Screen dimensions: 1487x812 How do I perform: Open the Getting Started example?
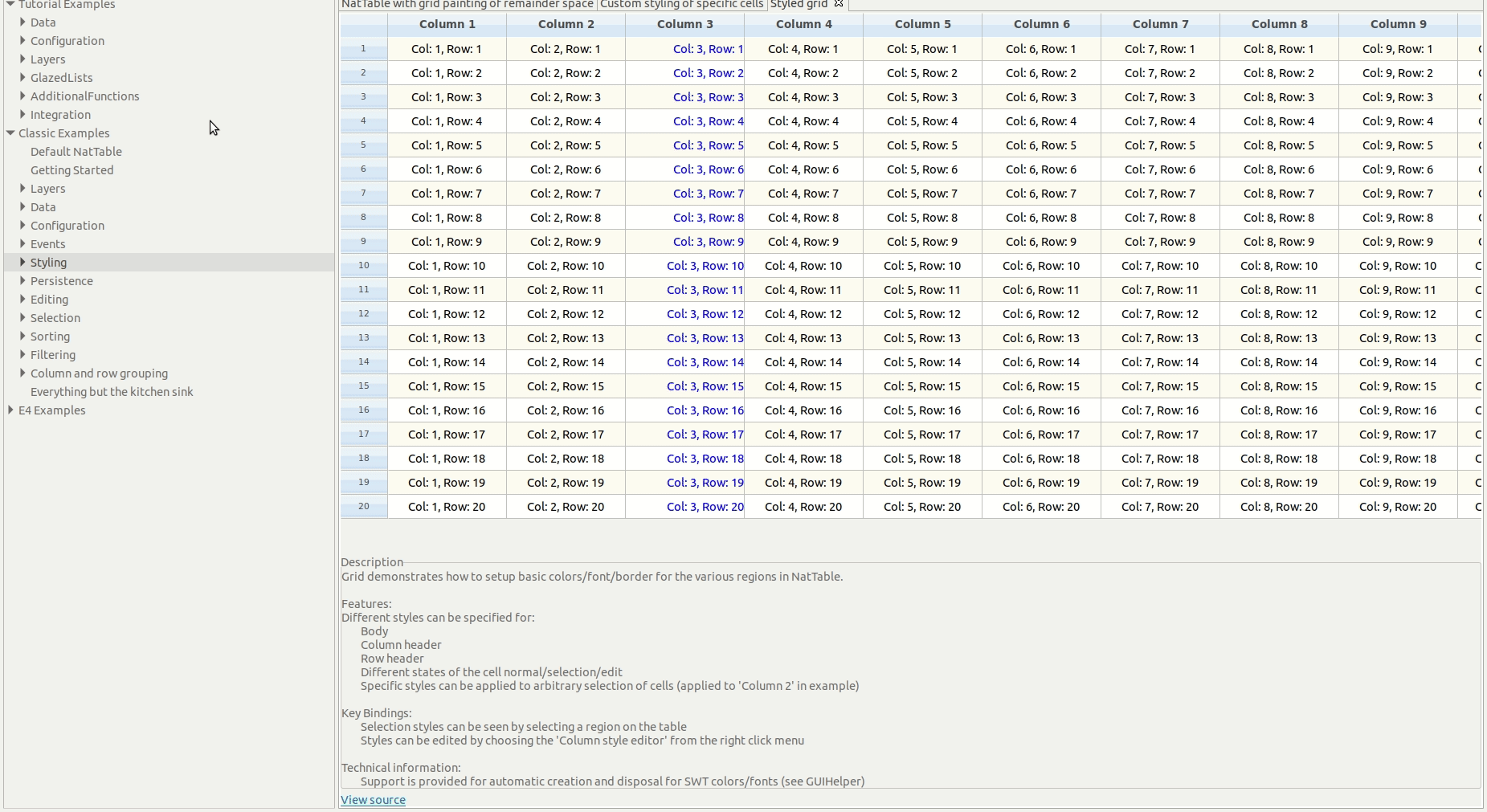72,170
